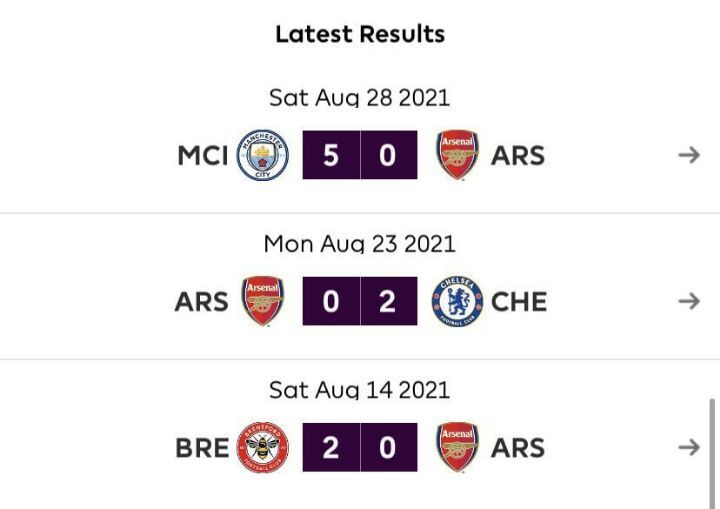This screenshot has width=720, height=509.
Task: Click Arsenal's crest in the Aug 28 match
Action: click(x=458, y=155)
